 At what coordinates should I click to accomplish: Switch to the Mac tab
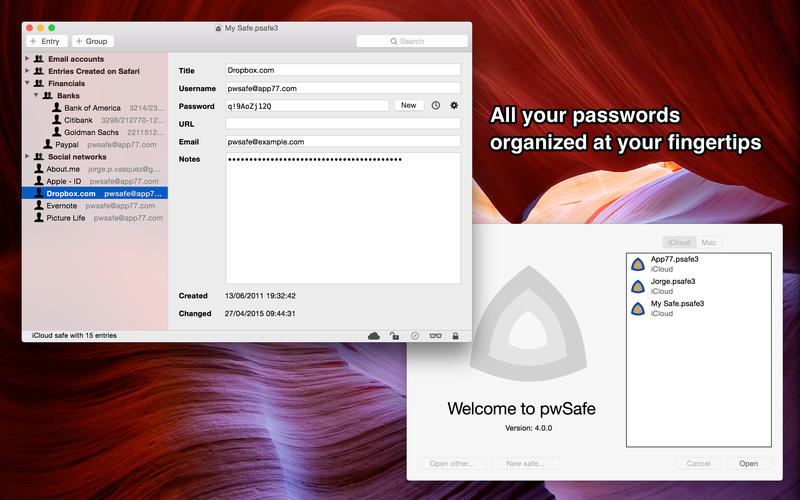709,243
